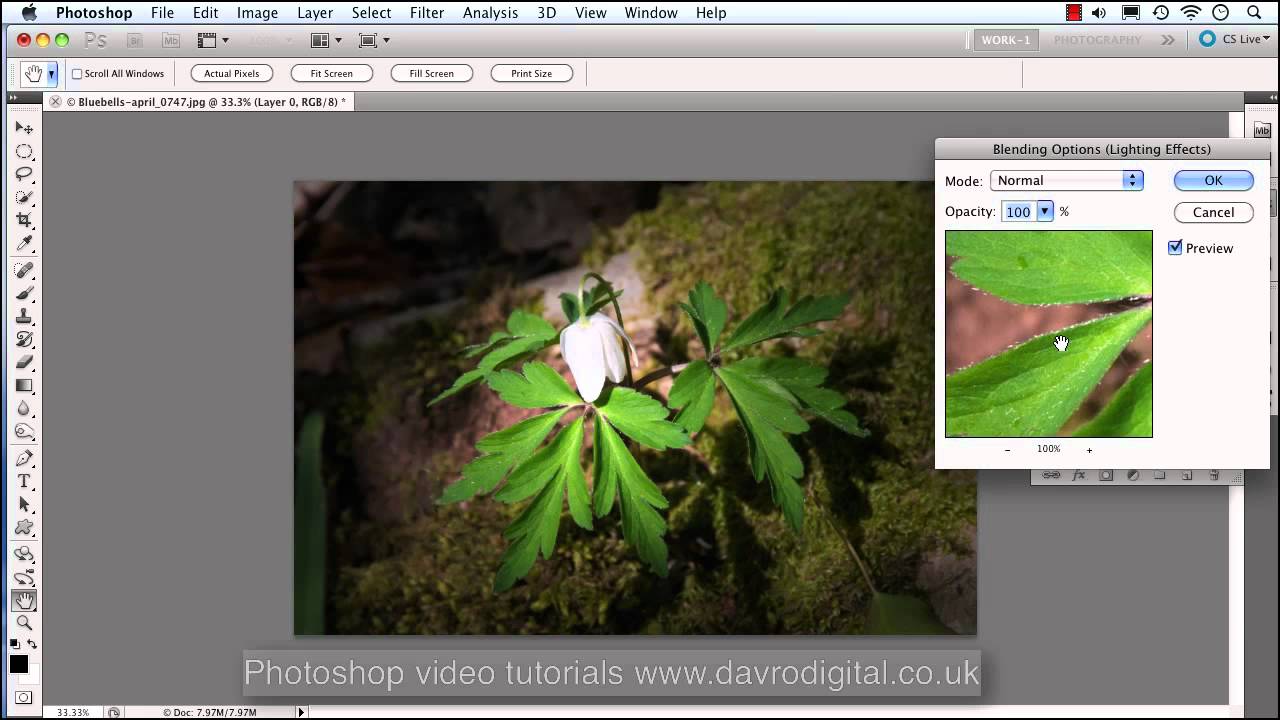Zoom out the dialog preview

(1007, 450)
